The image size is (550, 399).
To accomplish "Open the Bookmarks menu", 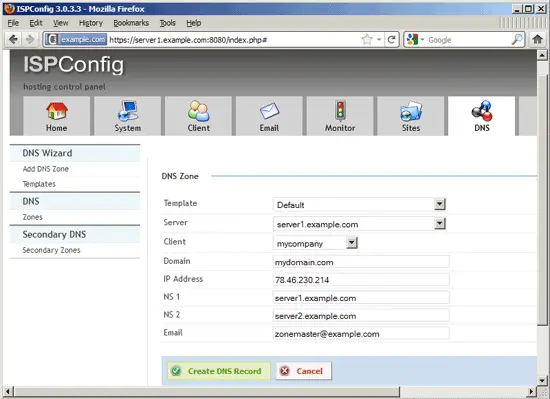I will pyautogui.click(x=131, y=23).
